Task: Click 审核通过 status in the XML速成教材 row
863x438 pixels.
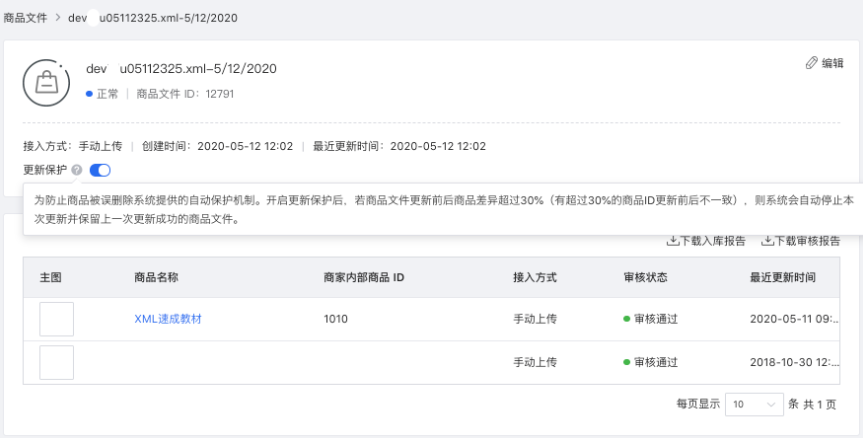Action: pyautogui.click(x=651, y=319)
